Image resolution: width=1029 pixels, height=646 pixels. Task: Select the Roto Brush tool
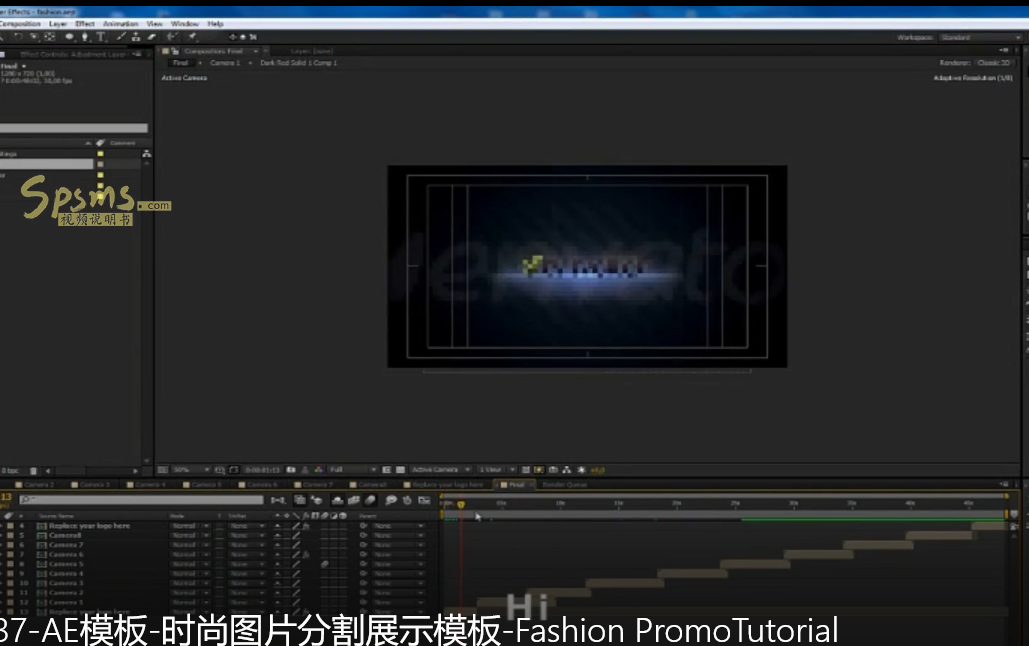click(172, 37)
